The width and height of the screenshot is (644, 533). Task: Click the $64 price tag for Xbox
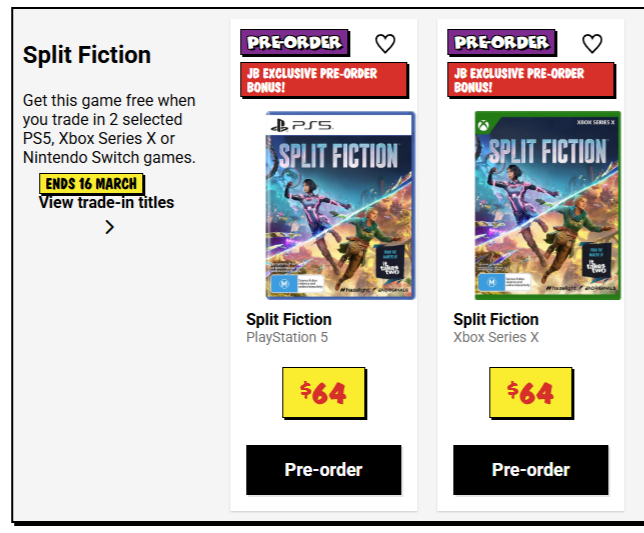530,392
